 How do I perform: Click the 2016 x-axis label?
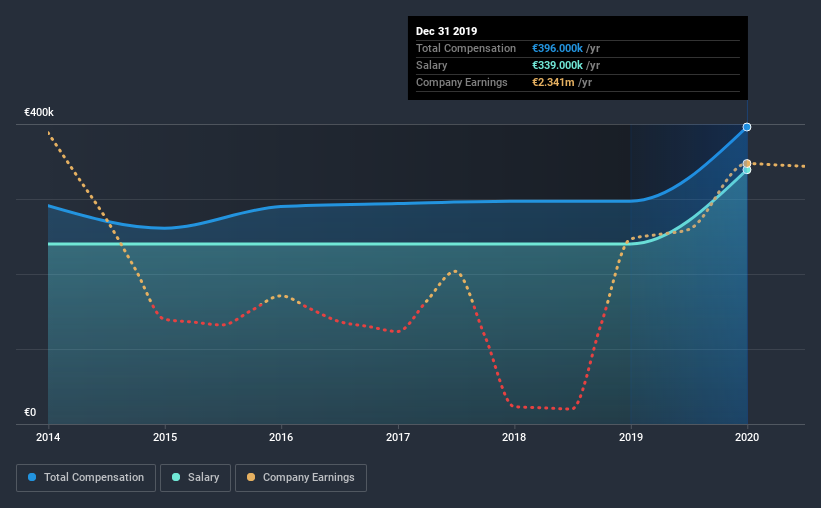(281, 437)
